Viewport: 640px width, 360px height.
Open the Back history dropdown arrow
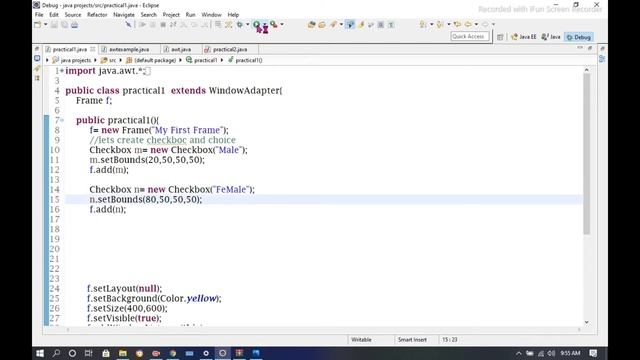coord(476,24)
